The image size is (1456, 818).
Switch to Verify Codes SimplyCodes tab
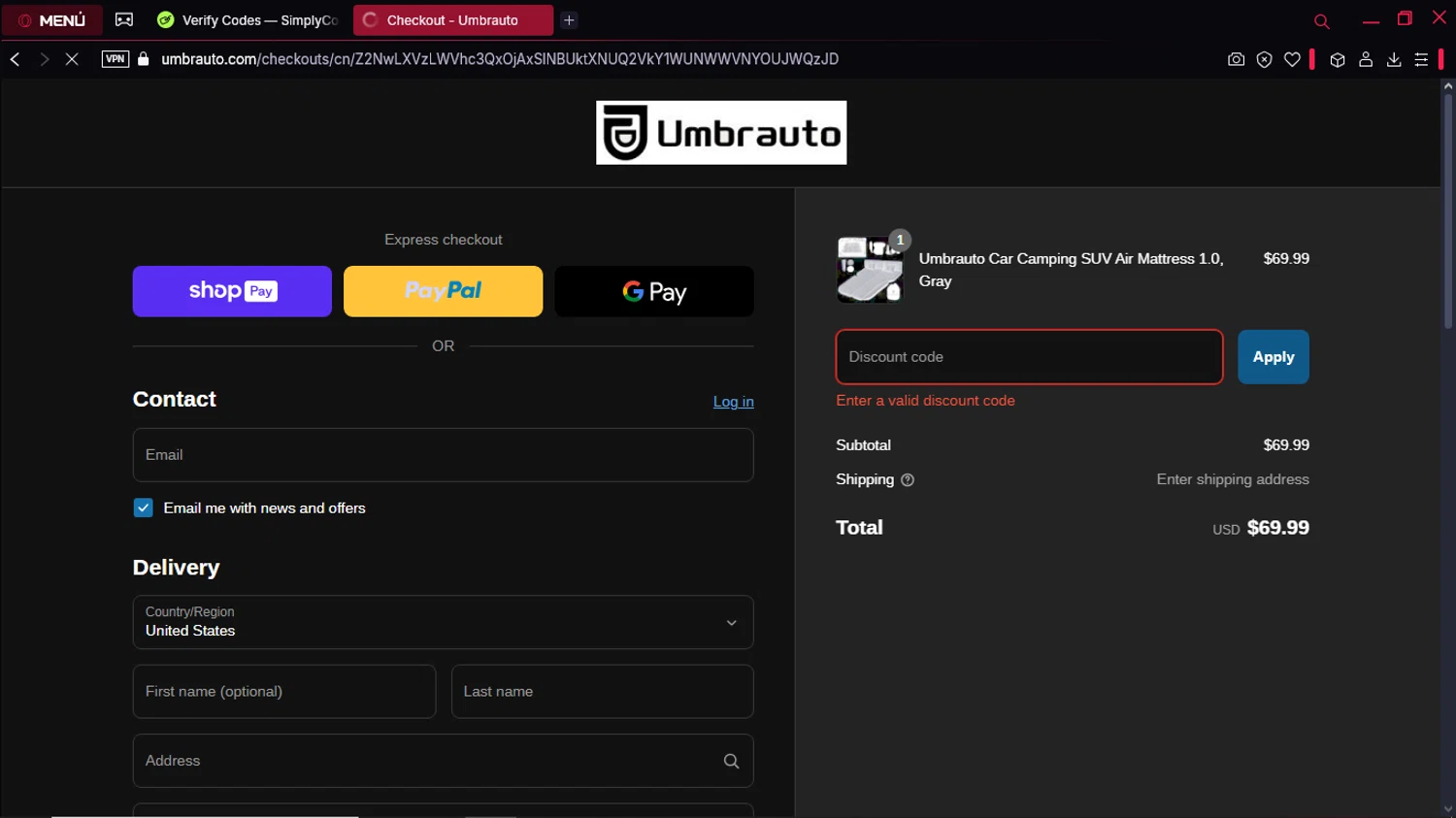click(x=248, y=20)
